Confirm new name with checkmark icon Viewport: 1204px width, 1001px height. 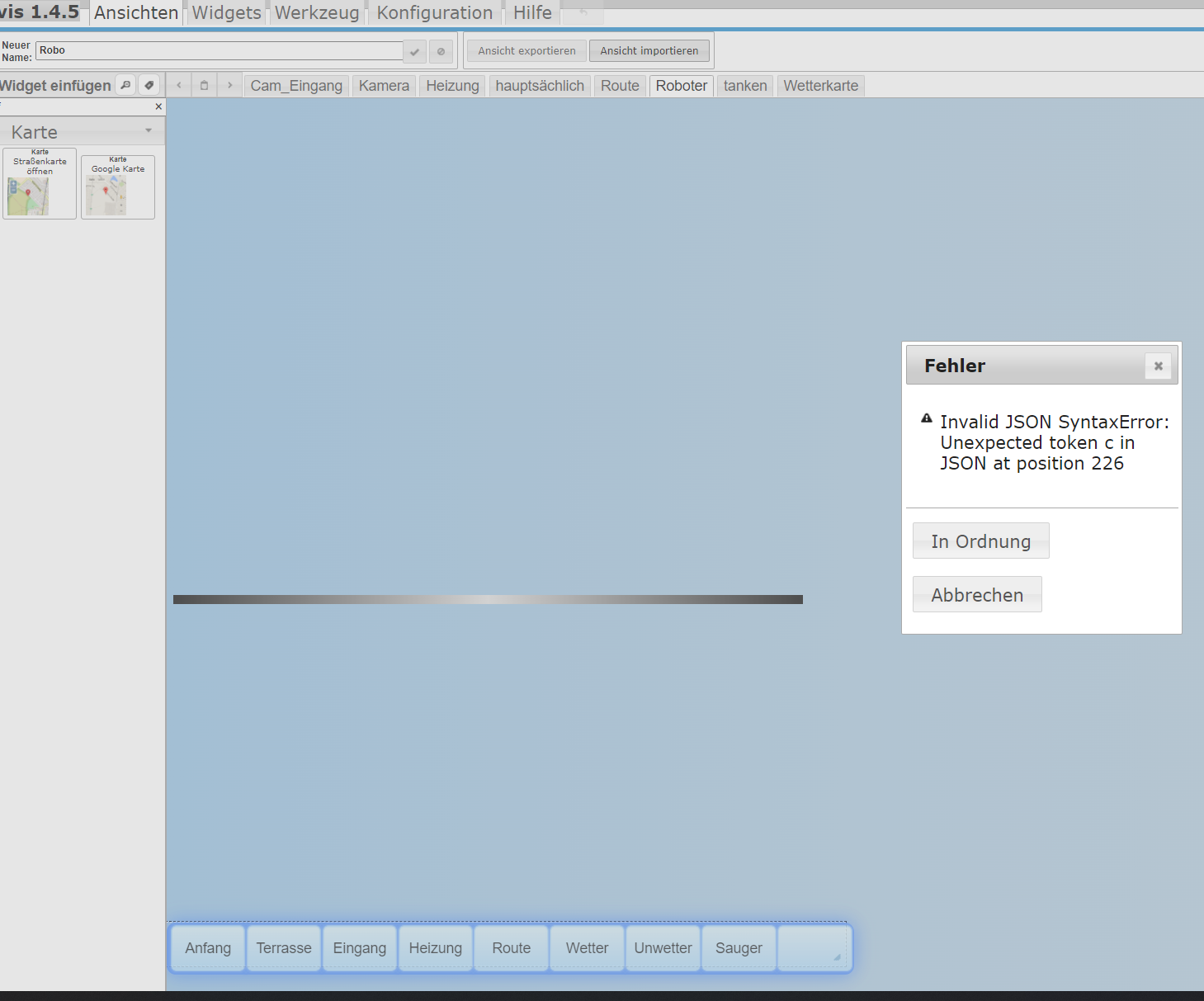click(x=414, y=51)
